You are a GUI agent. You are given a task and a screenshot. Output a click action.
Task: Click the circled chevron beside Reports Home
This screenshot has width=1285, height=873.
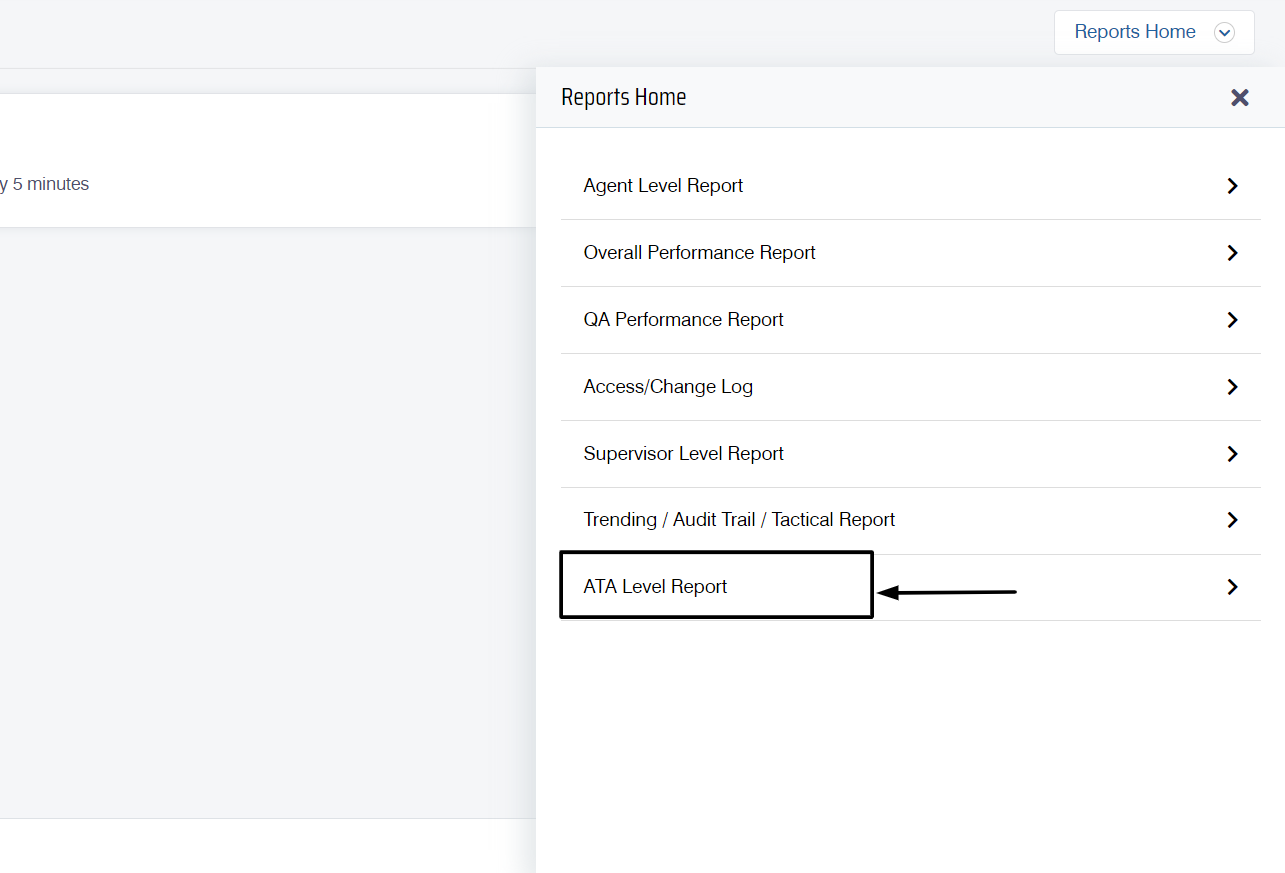tap(1224, 33)
